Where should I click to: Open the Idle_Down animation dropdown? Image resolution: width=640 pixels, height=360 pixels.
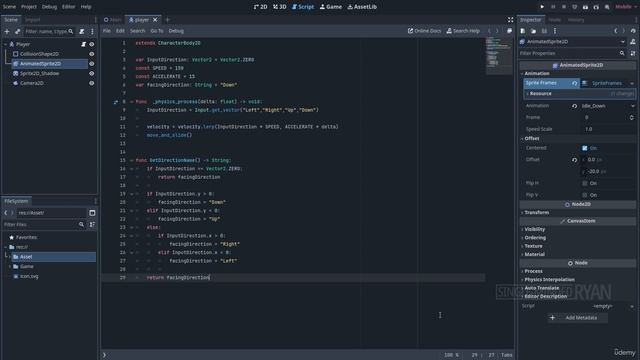coord(607,106)
